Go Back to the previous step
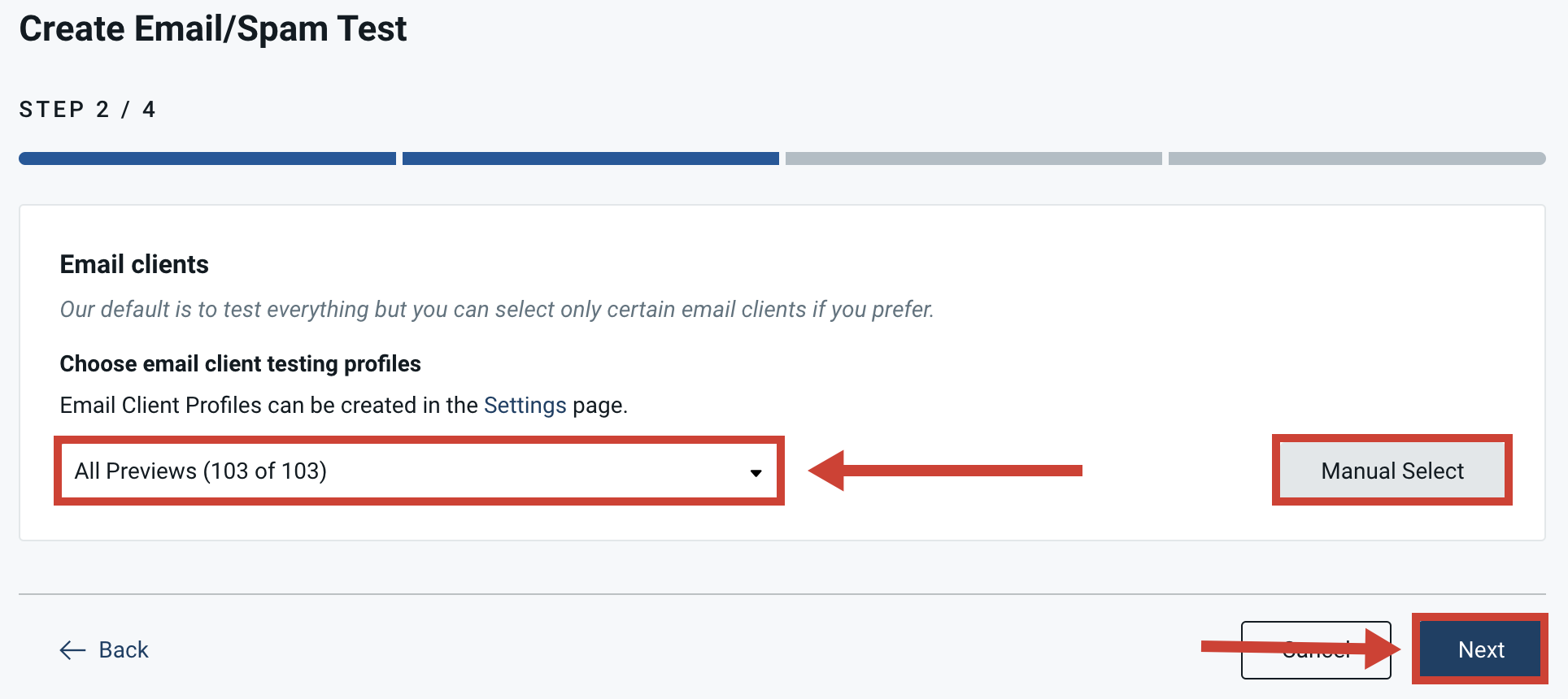Image resolution: width=1568 pixels, height=699 pixels. (123, 649)
